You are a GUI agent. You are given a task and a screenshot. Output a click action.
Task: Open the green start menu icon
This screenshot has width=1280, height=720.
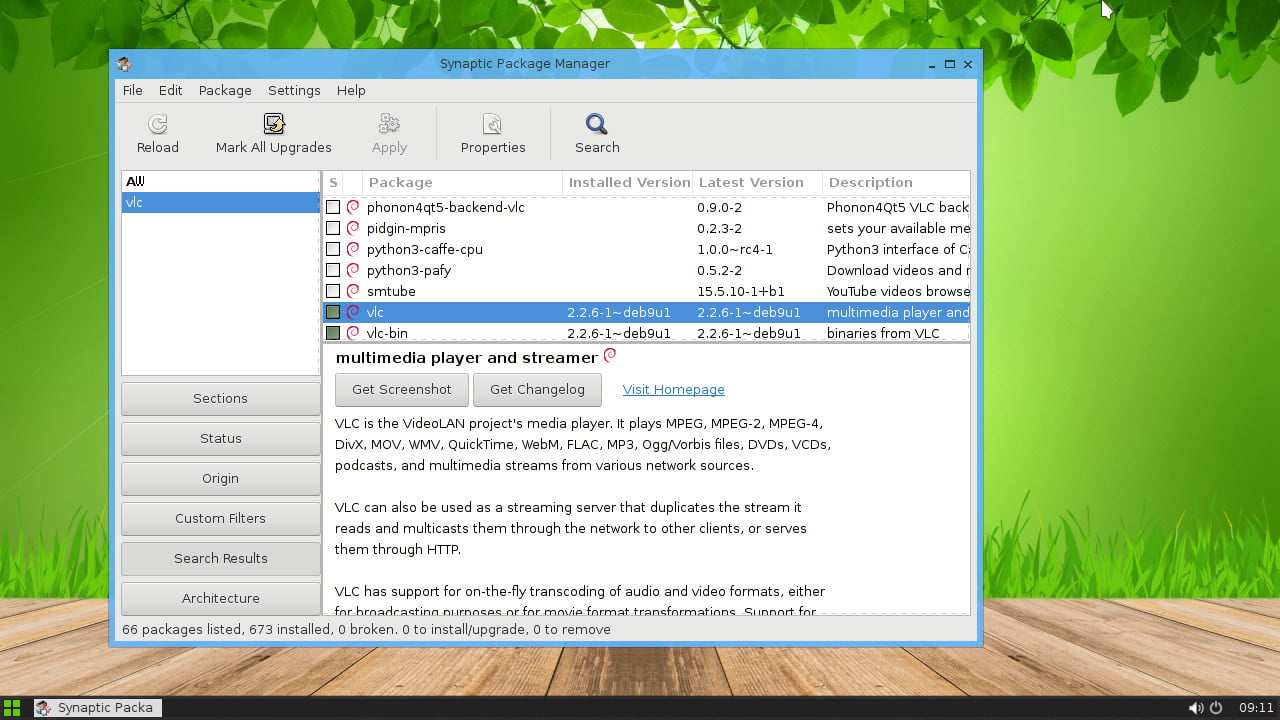12,708
